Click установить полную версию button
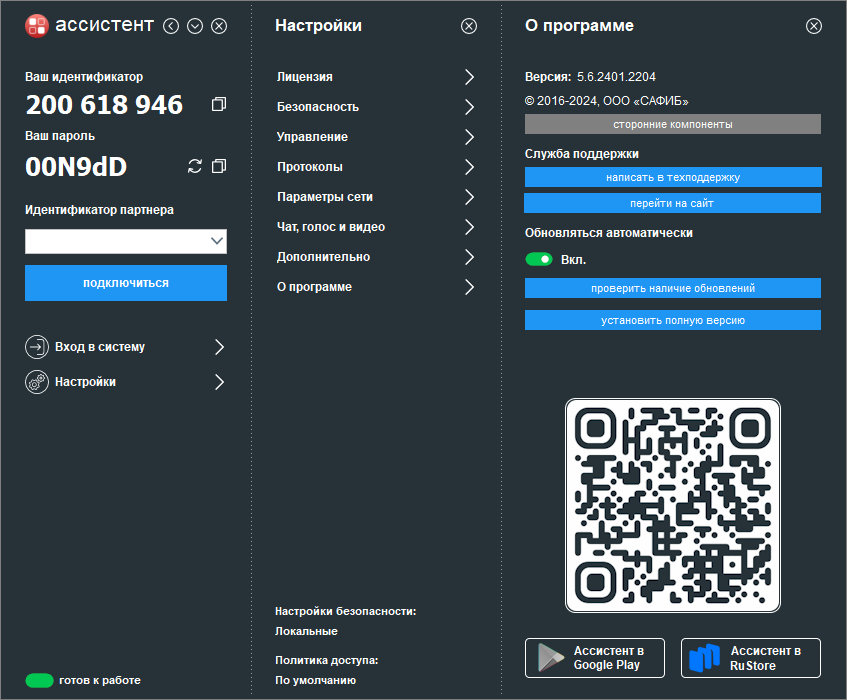This screenshot has width=847, height=700. point(673,320)
